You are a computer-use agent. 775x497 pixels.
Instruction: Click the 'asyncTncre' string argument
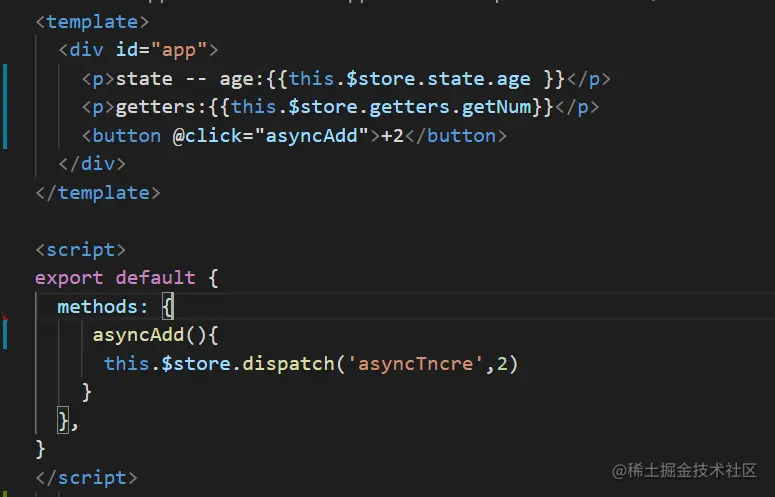[415, 364]
